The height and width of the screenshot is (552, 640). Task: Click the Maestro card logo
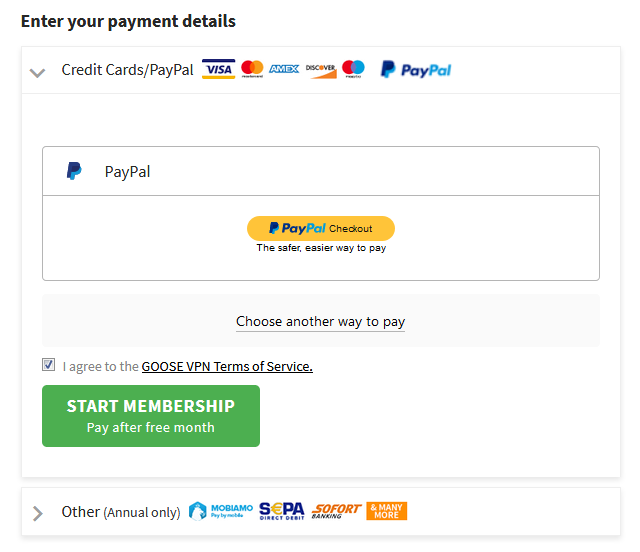(x=353, y=69)
